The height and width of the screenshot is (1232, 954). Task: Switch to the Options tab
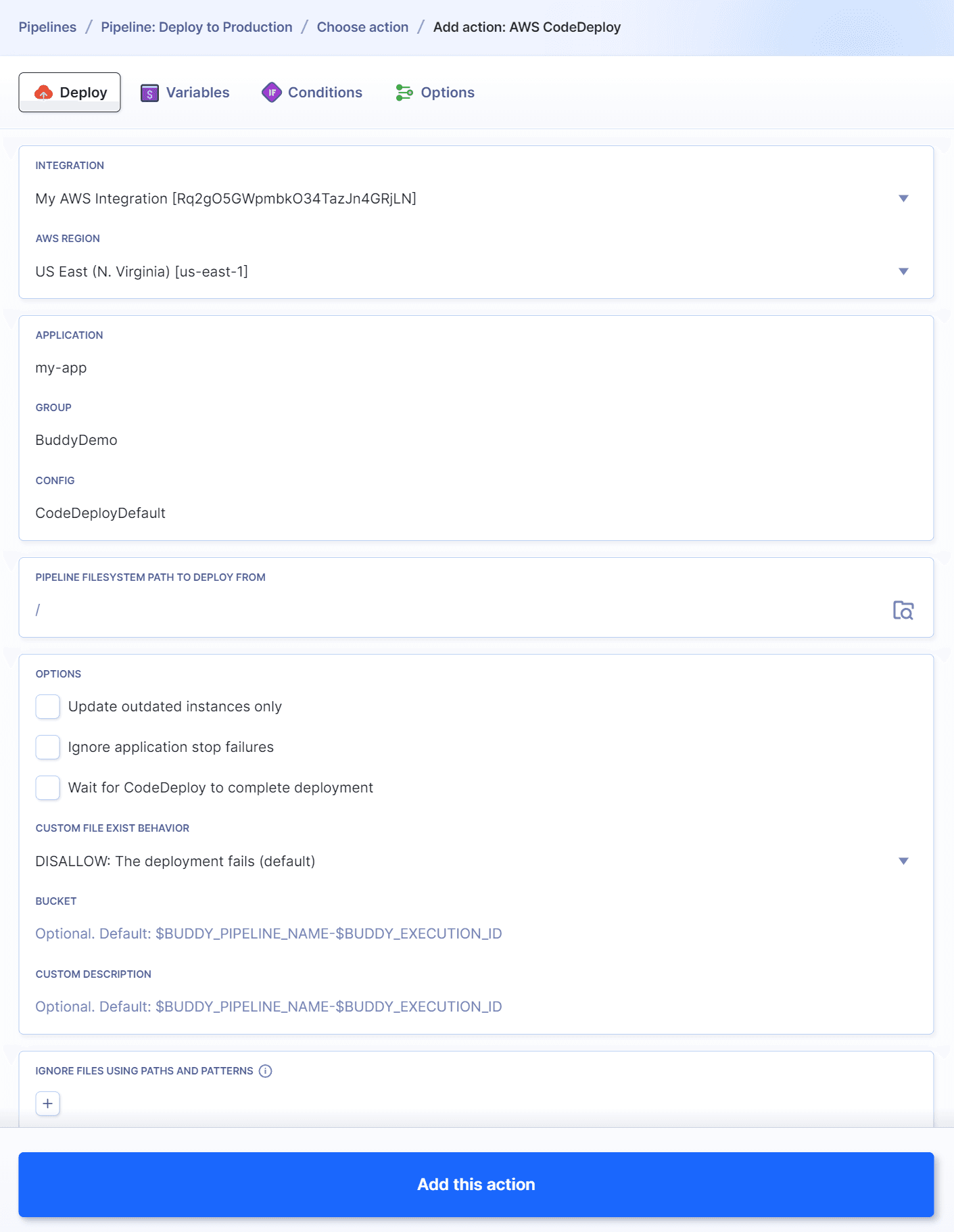tap(448, 93)
